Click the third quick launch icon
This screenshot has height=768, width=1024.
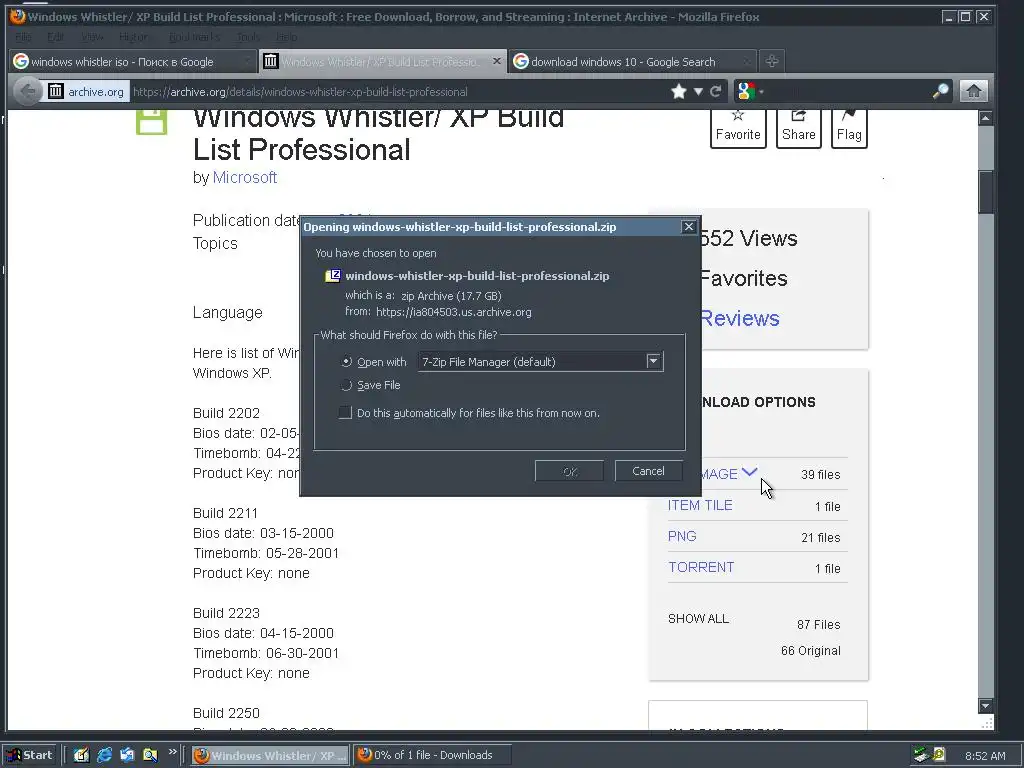[x=127, y=755]
